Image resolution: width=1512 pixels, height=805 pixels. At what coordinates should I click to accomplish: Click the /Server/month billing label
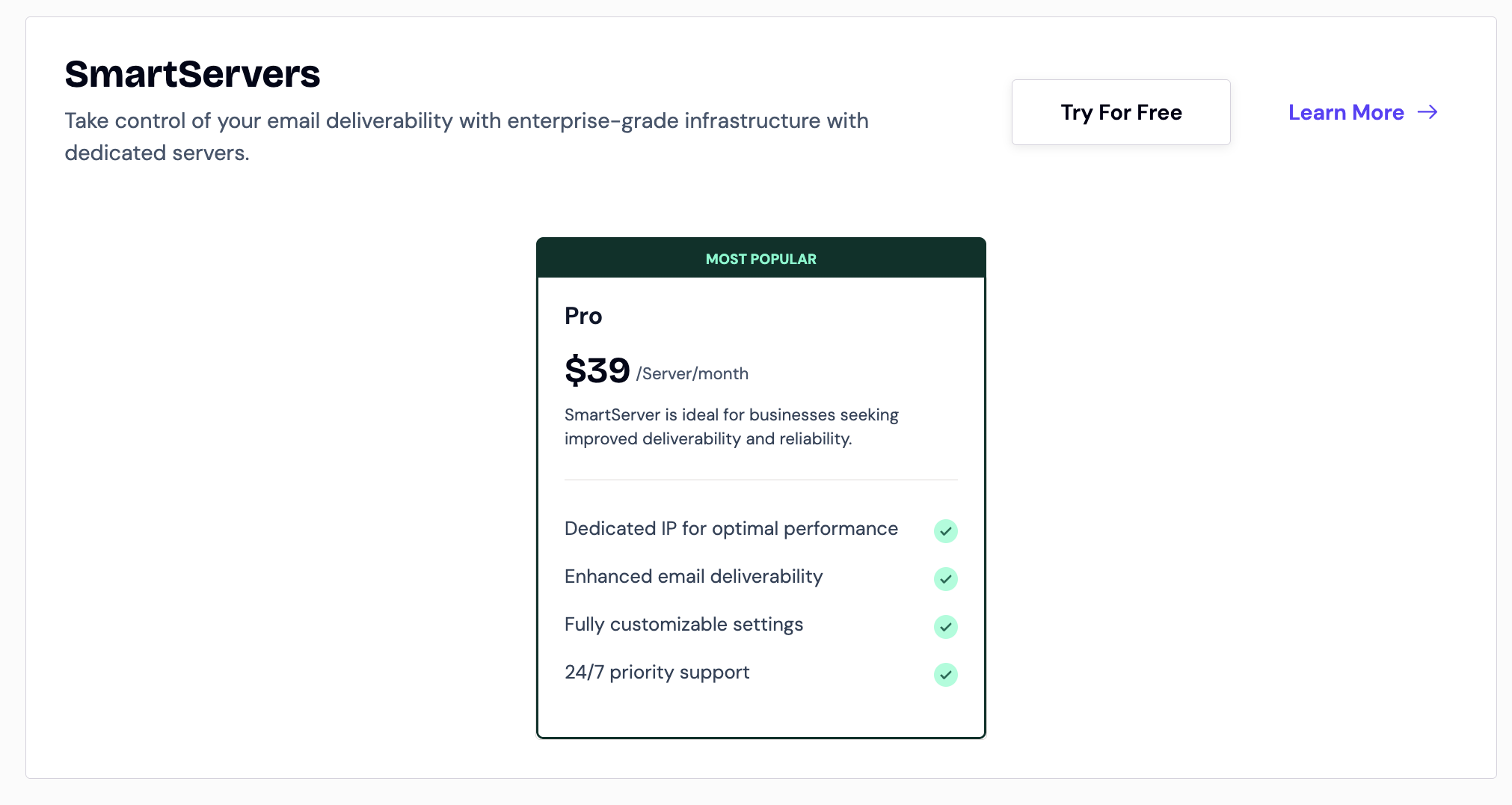click(692, 374)
